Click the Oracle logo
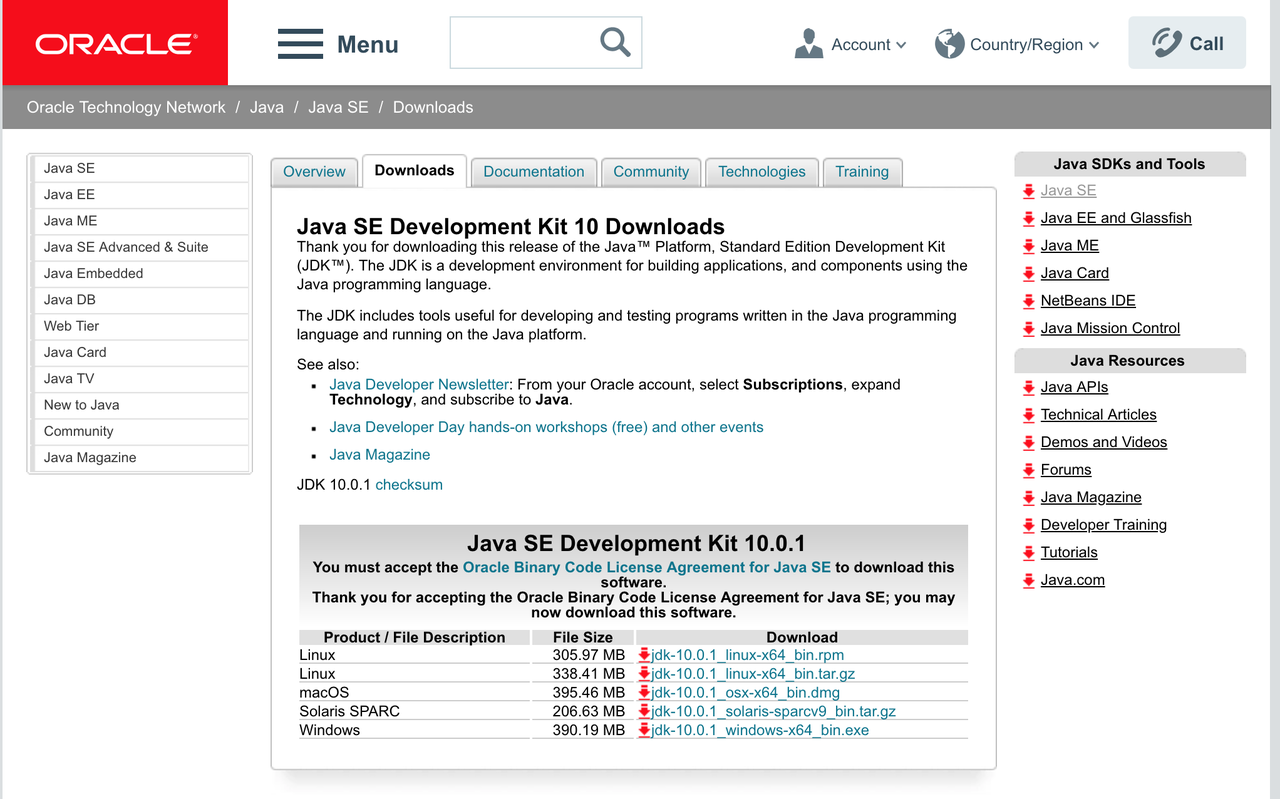 pyautogui.click(x=116, y=44)
